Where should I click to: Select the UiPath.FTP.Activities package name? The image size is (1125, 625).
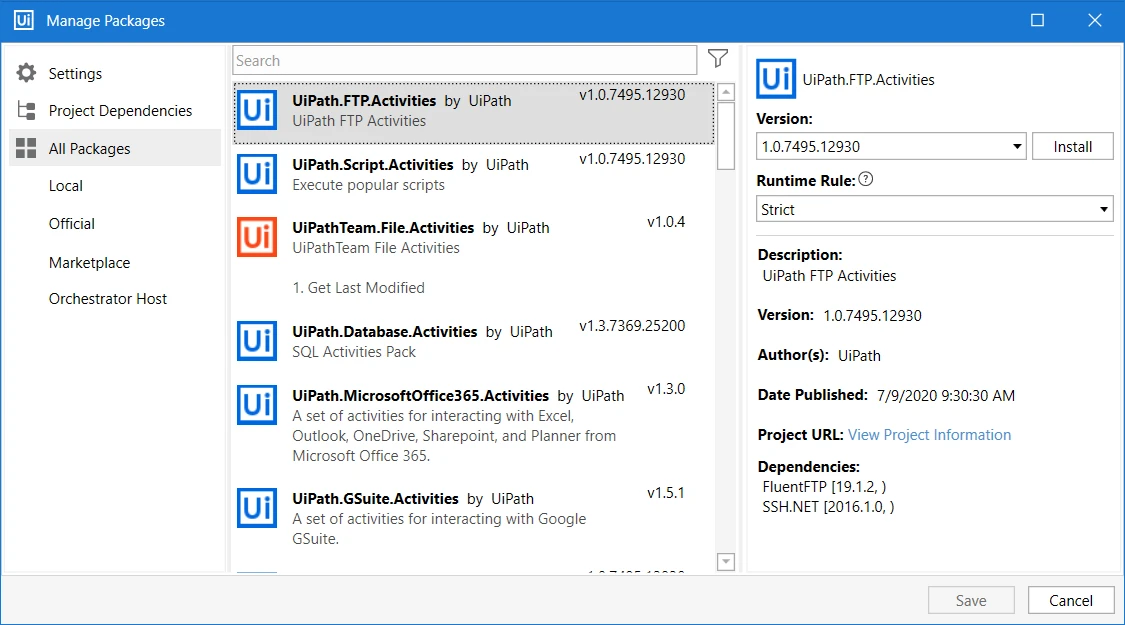(x=364, y=100)
